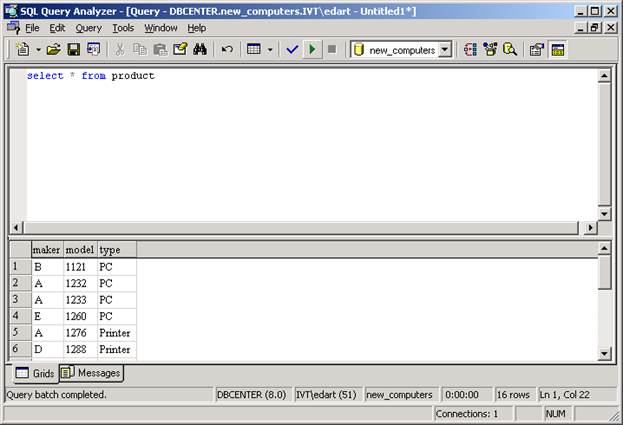
Task: Click 'Connections: 1' in status bar
Action: (467, 414)
